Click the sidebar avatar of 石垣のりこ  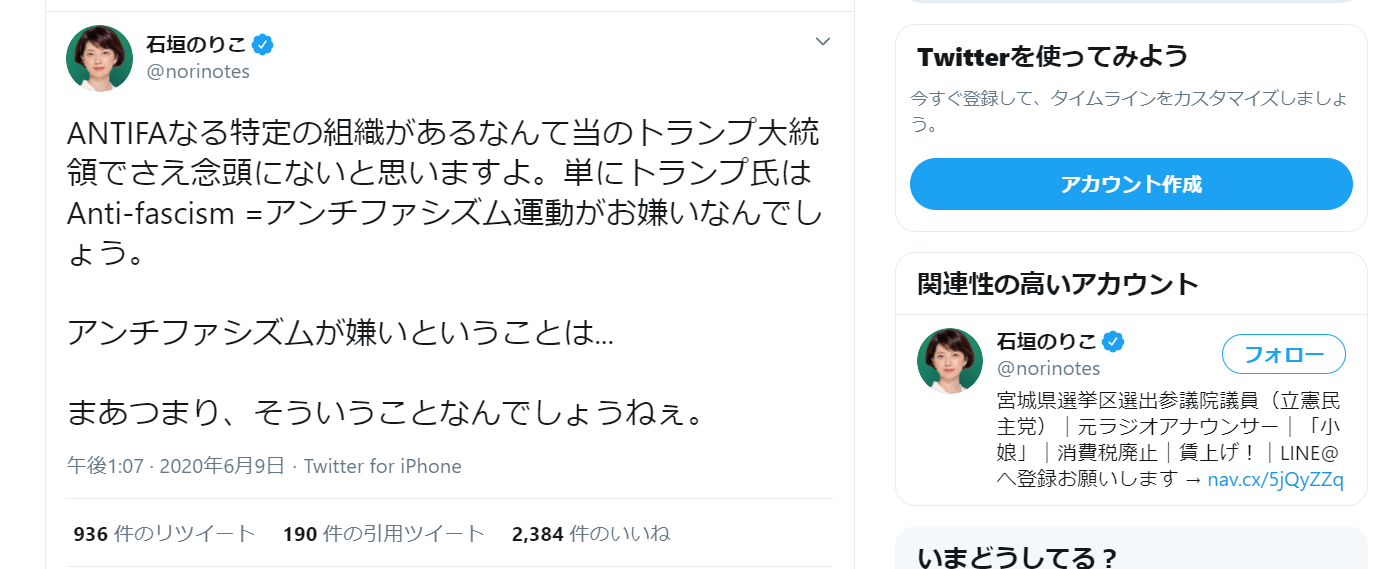[x=950, y=360]
